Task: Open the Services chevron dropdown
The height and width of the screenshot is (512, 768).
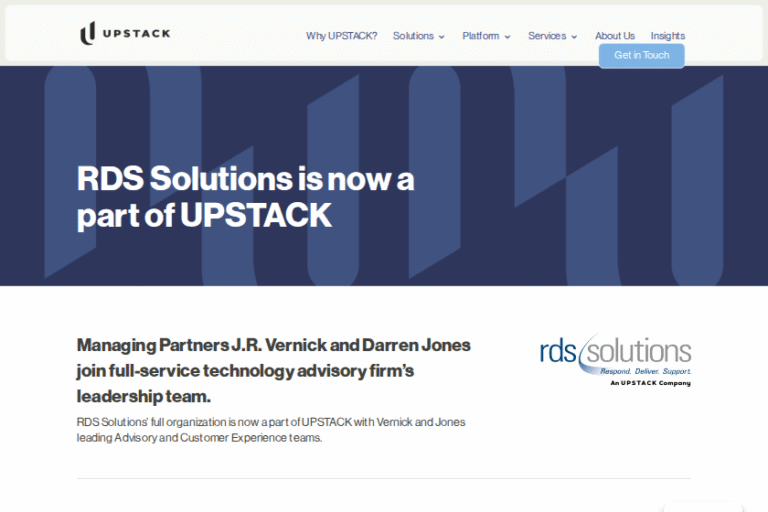Action: (575, 37)
